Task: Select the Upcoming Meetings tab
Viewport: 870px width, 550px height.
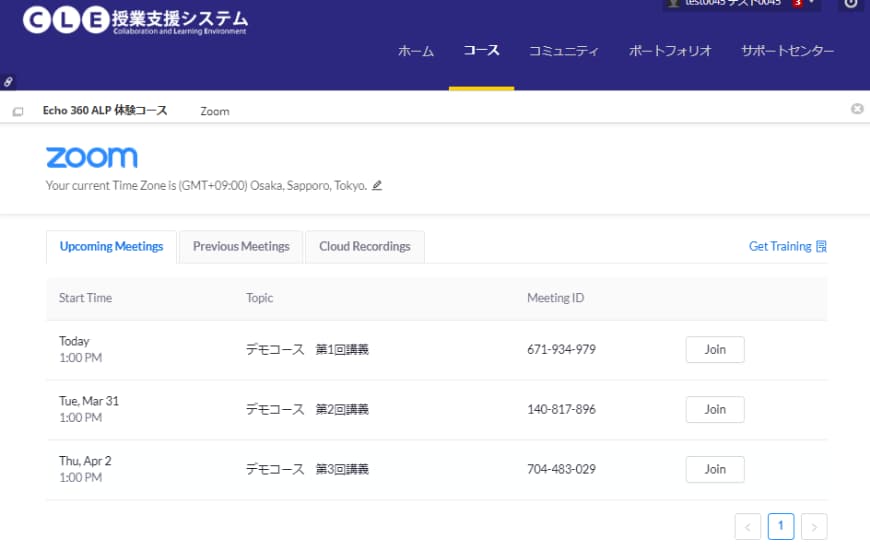Action: point(112,246)
